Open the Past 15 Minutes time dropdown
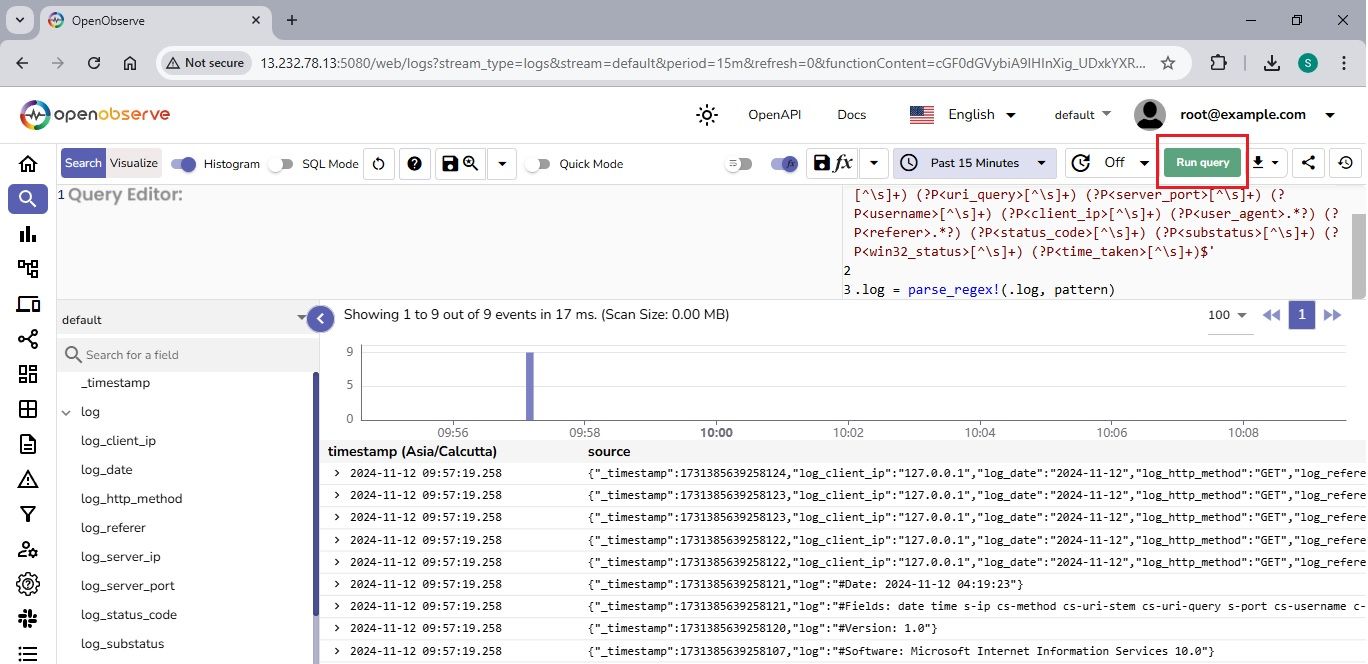Image resolution: width=1368 pixels, height=664 pixels. click(x=974, y=163)
